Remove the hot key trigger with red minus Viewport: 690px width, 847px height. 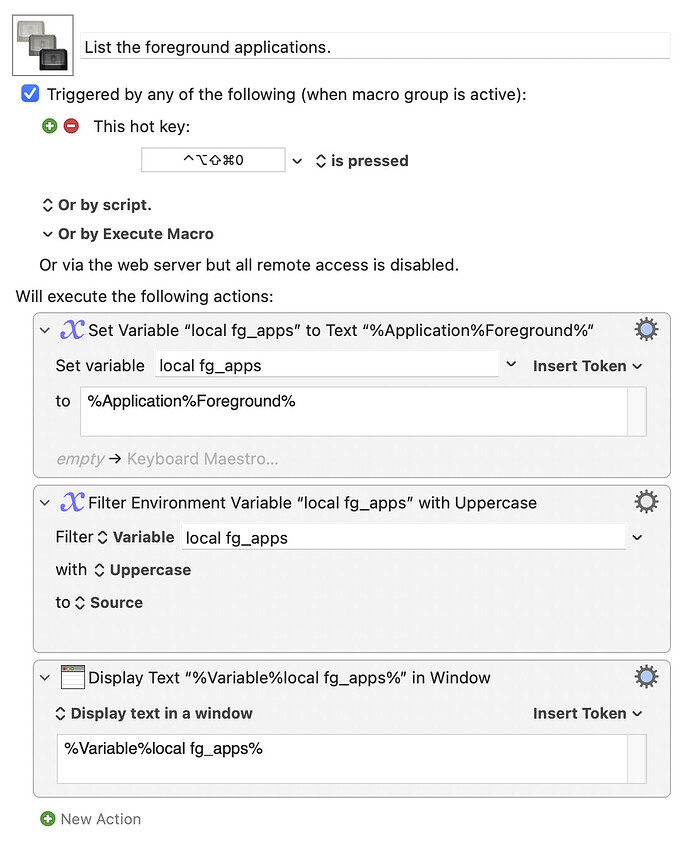[x=71, y=126]
